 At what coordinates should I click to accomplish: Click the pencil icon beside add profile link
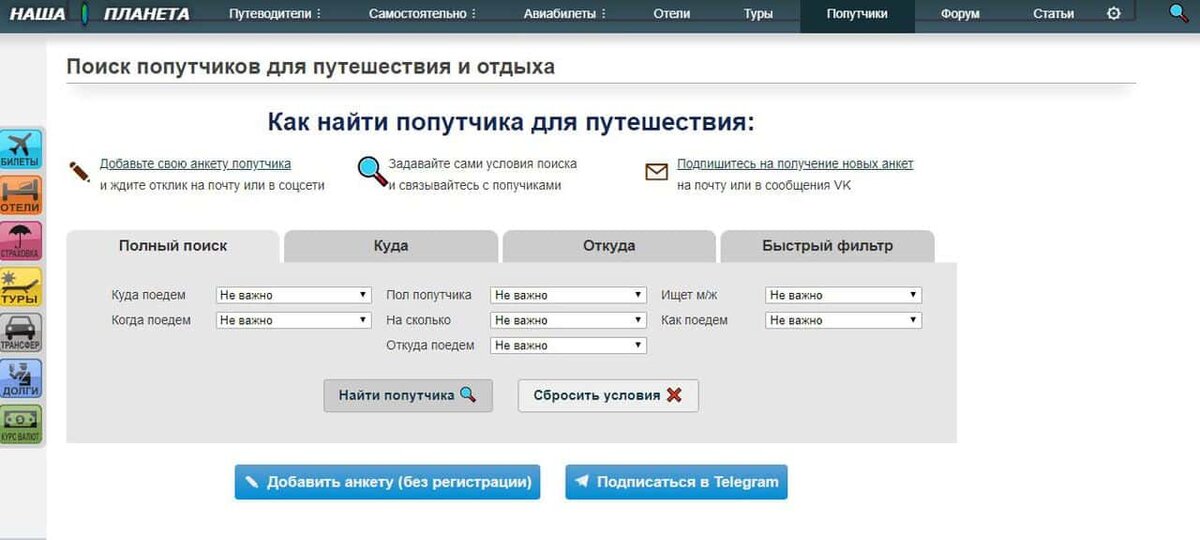80,172
